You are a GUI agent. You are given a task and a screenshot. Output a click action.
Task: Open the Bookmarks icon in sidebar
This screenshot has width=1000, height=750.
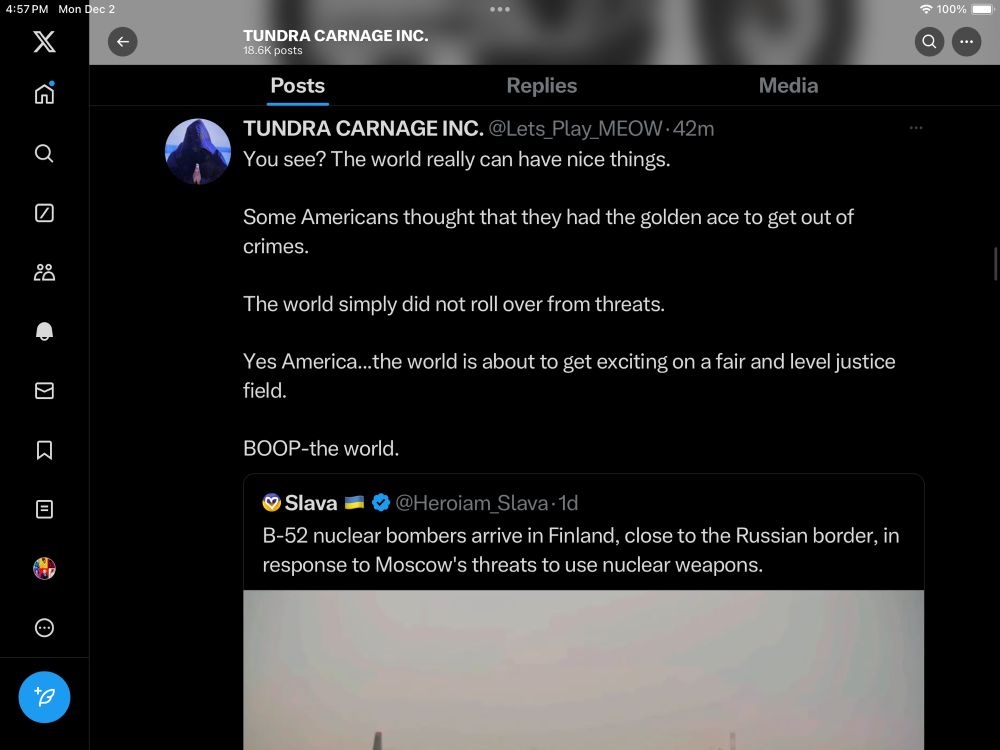coord(44,450)
